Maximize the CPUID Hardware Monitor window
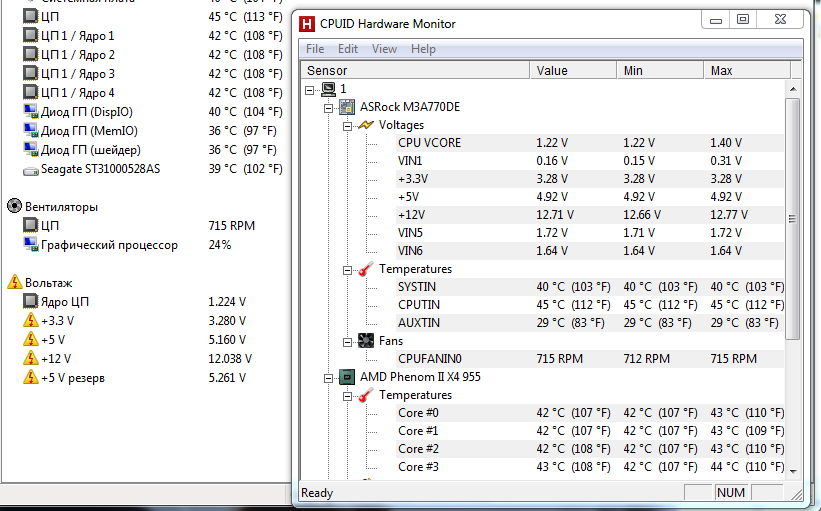 coord(742,19)
